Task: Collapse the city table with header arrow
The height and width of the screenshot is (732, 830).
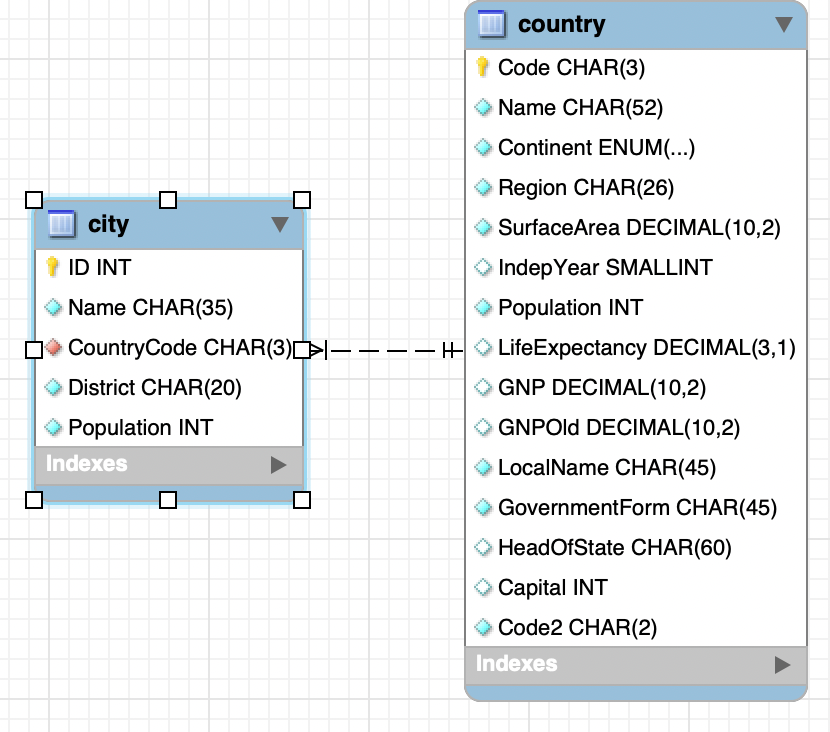Action: pyautogui.click(x=280, y=224)
